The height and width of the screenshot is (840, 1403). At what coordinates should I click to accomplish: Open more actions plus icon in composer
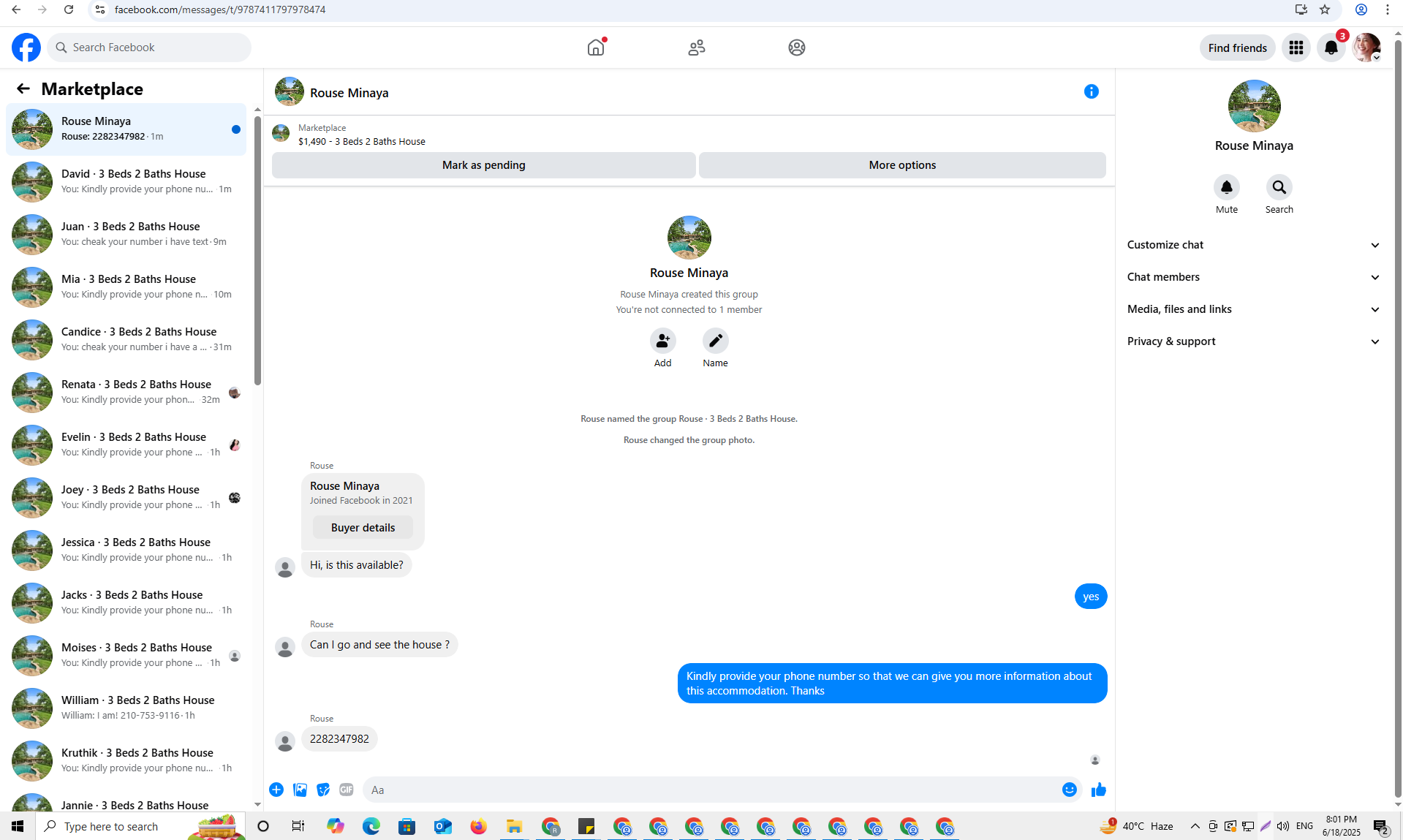pyautogui.click(x=276, y=790)
